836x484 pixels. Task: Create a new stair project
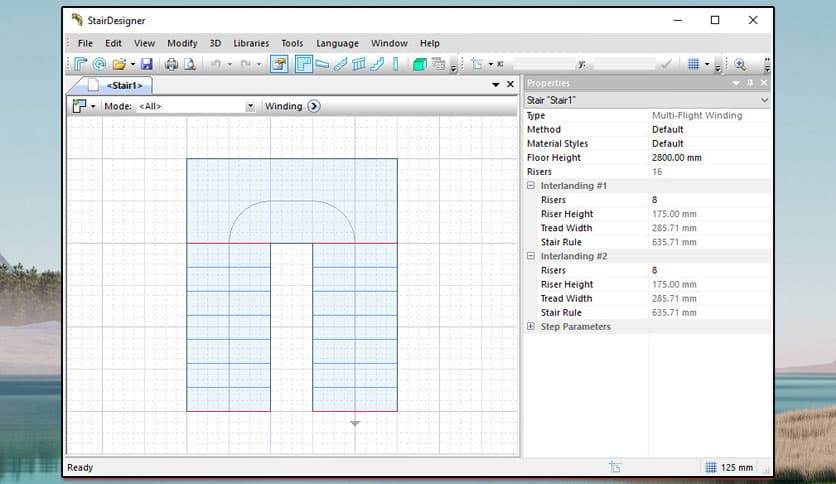click(x=81, y=64)
